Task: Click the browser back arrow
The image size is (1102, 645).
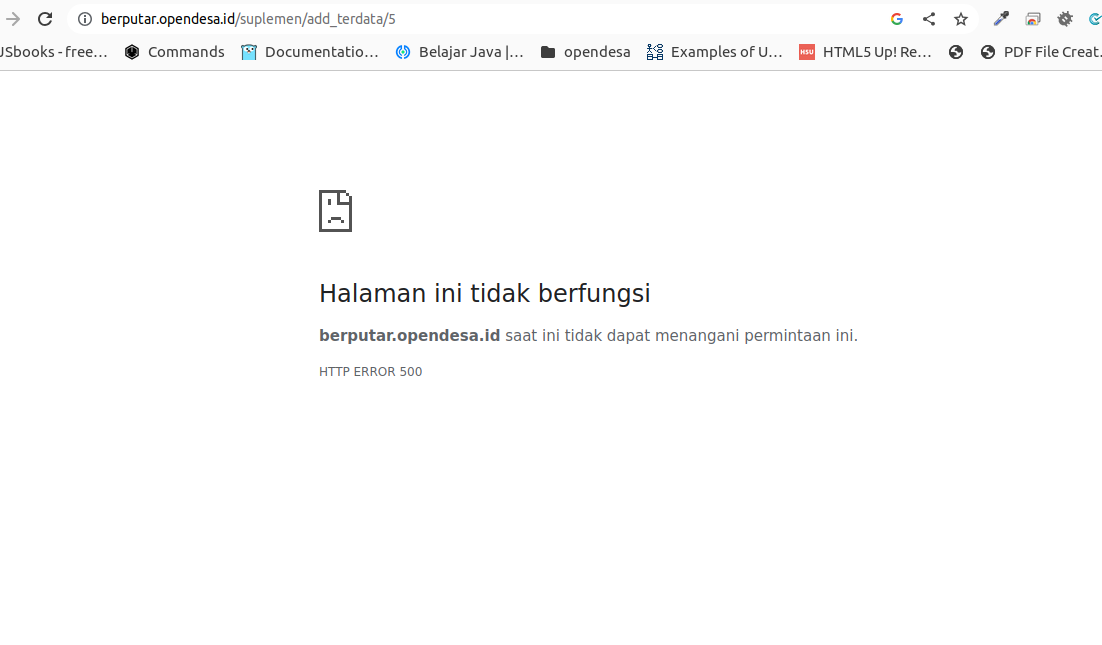Action: pos(12,18)
